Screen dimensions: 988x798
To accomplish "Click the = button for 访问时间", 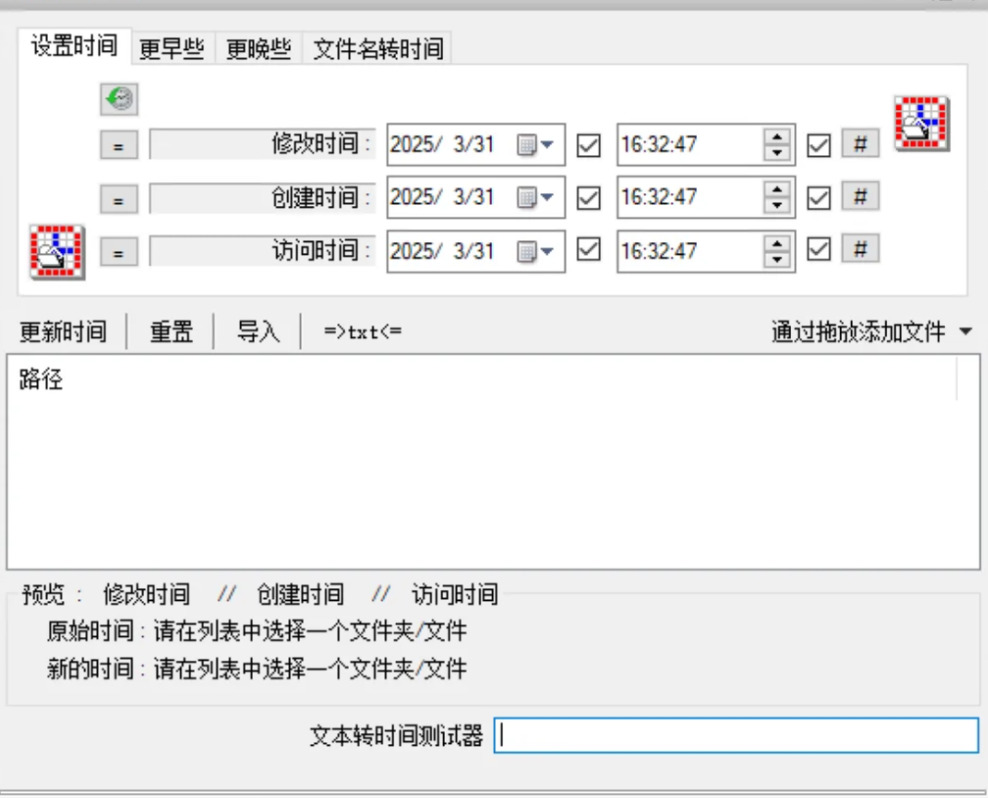I will coord(118,252).
